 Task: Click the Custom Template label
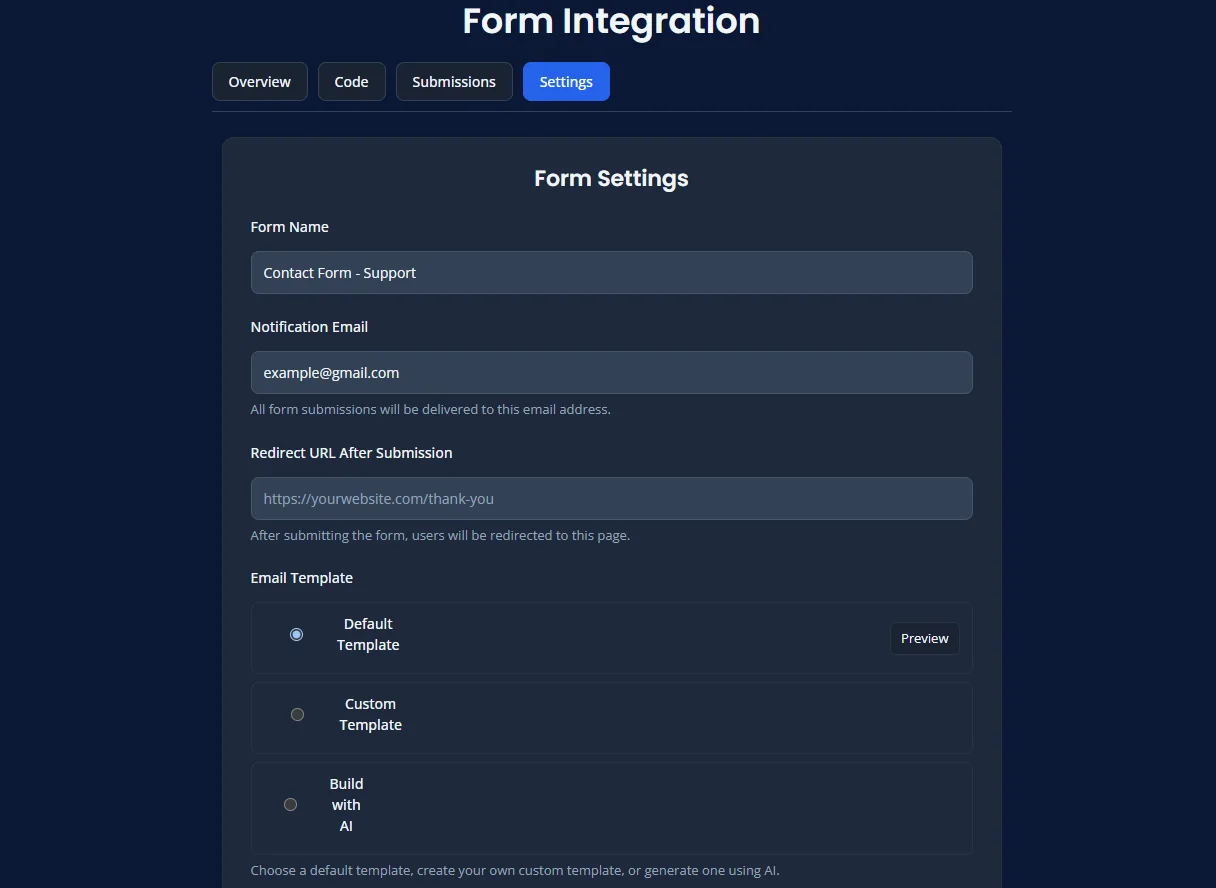(370, 714)
